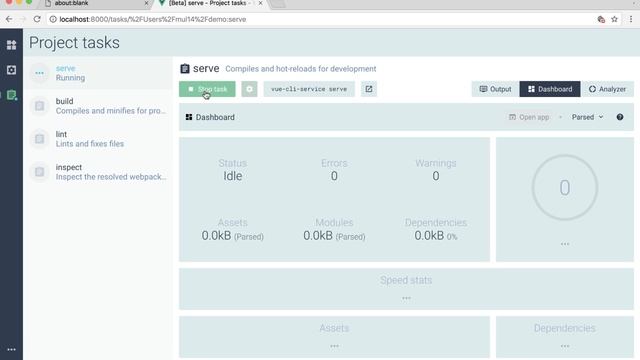
Task: Click the Warnings count value
Action: tap(436, 176)
